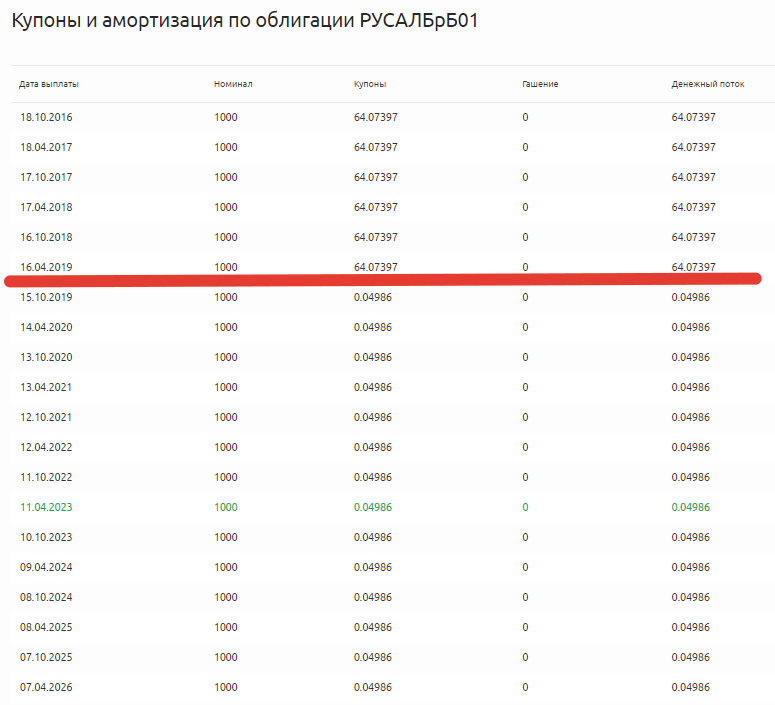The height and width of the screenshot is (705, 775).
Task: Click the nominal 1000 in the 13.04.2021 row
Action: click(225, 387)
